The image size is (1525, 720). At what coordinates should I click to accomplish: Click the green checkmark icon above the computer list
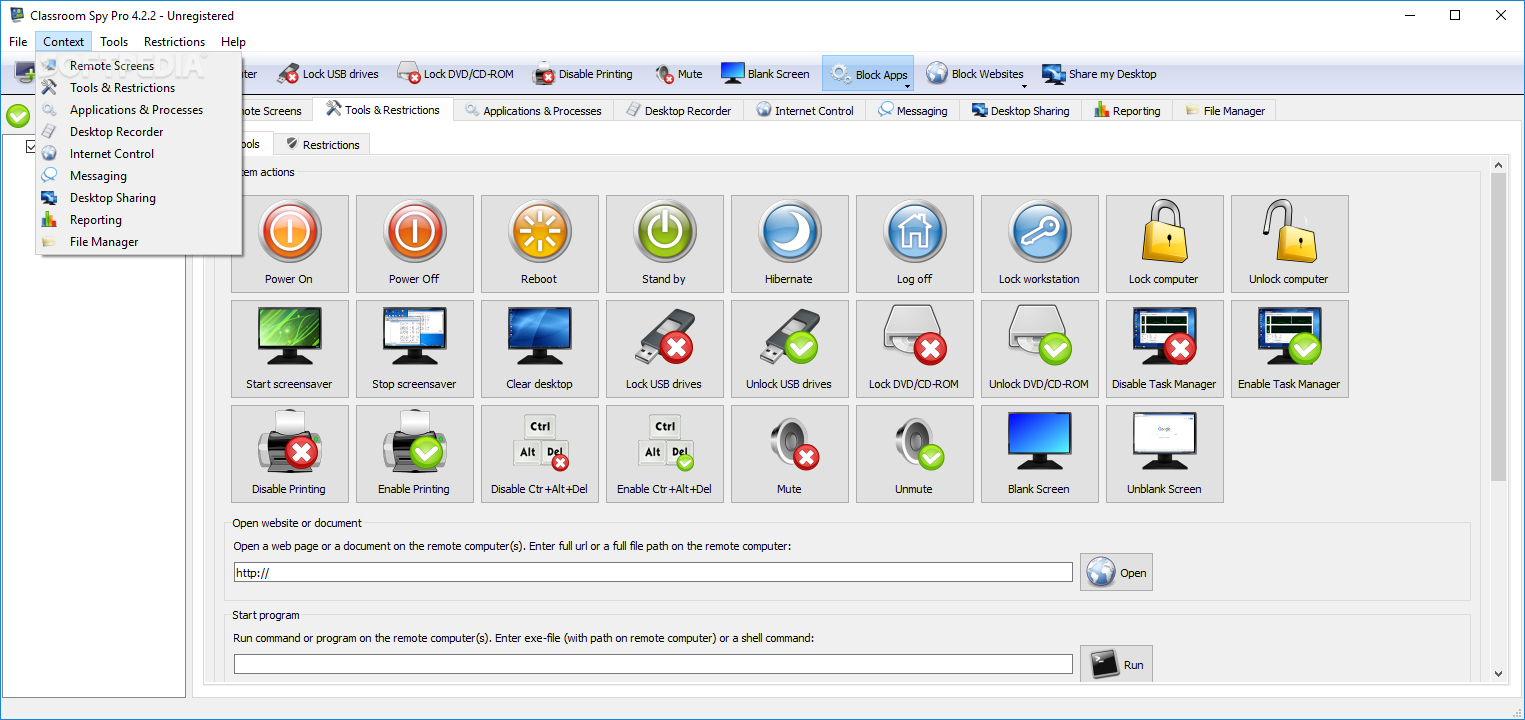[x=18, y=116]
